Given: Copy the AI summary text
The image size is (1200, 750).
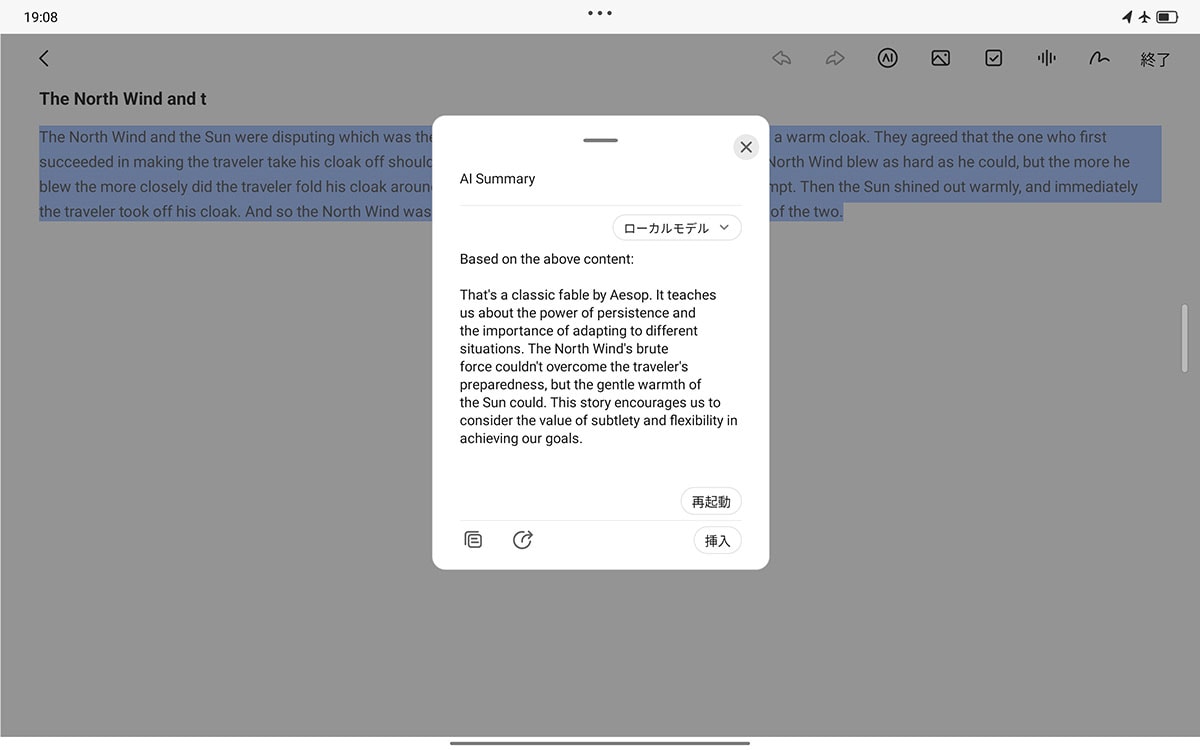Looking at the screenshot, I should tap(473, 539).
